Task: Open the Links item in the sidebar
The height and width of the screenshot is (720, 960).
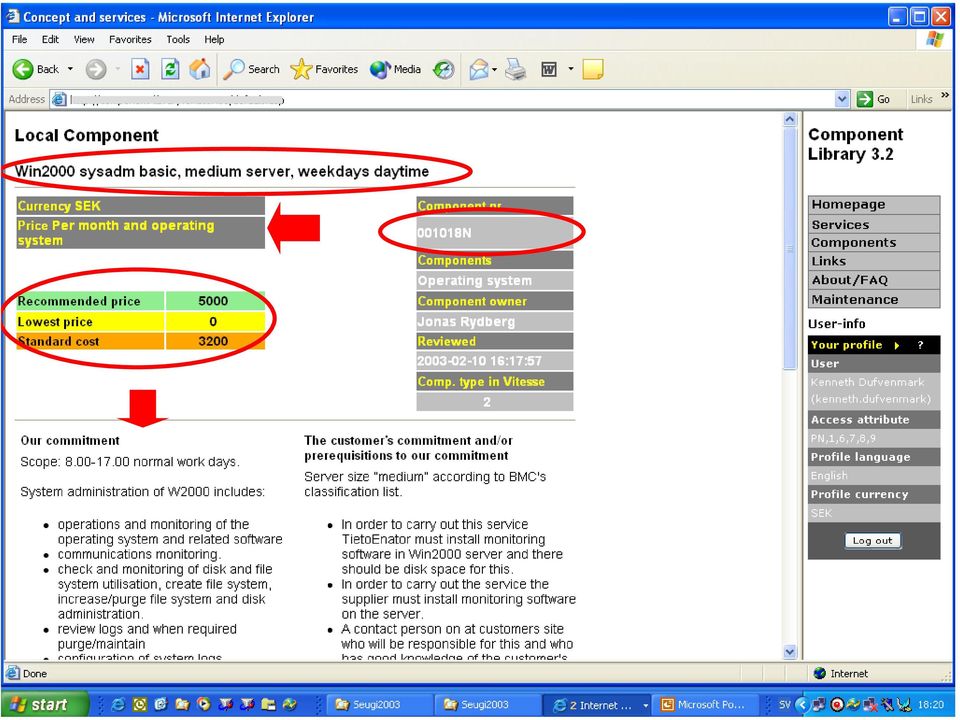Action: tap(874, 261)
